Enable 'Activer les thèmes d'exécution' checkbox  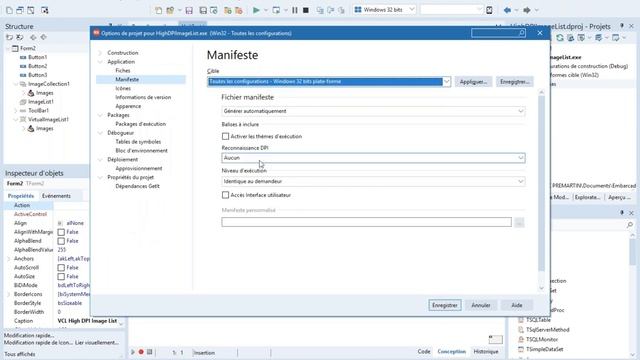225,136
